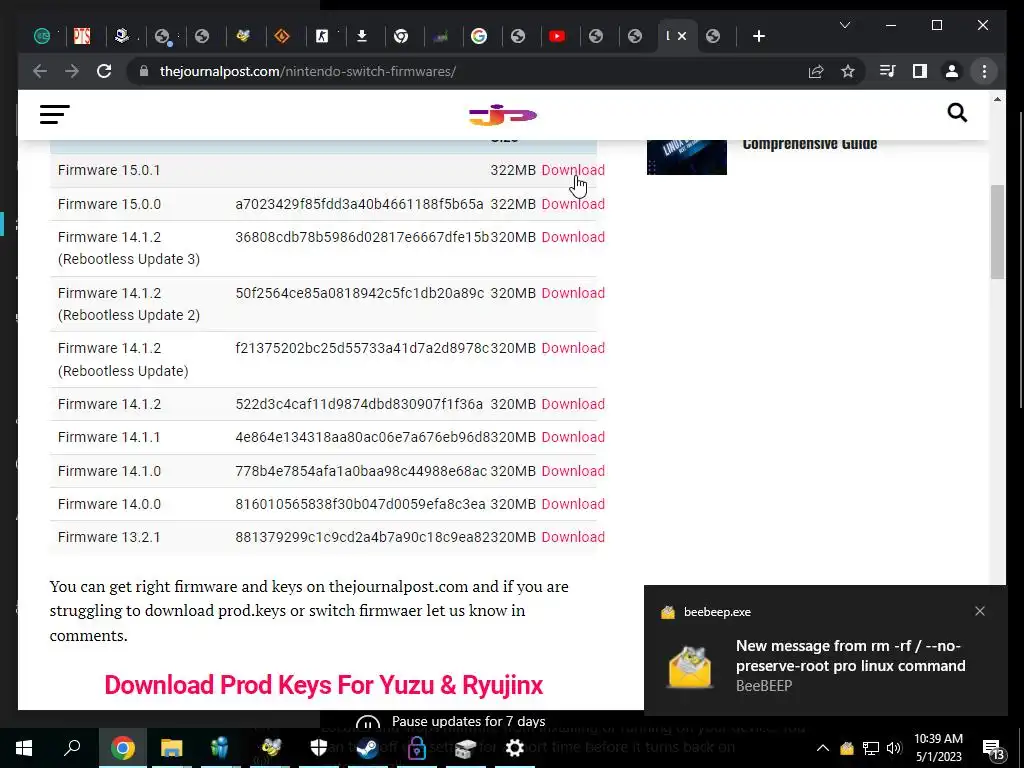The image size is (1024, 768).
Task: Click hash 522d3c4caf11d9874dbd830907f1f36a
Action: coord(359,404)
